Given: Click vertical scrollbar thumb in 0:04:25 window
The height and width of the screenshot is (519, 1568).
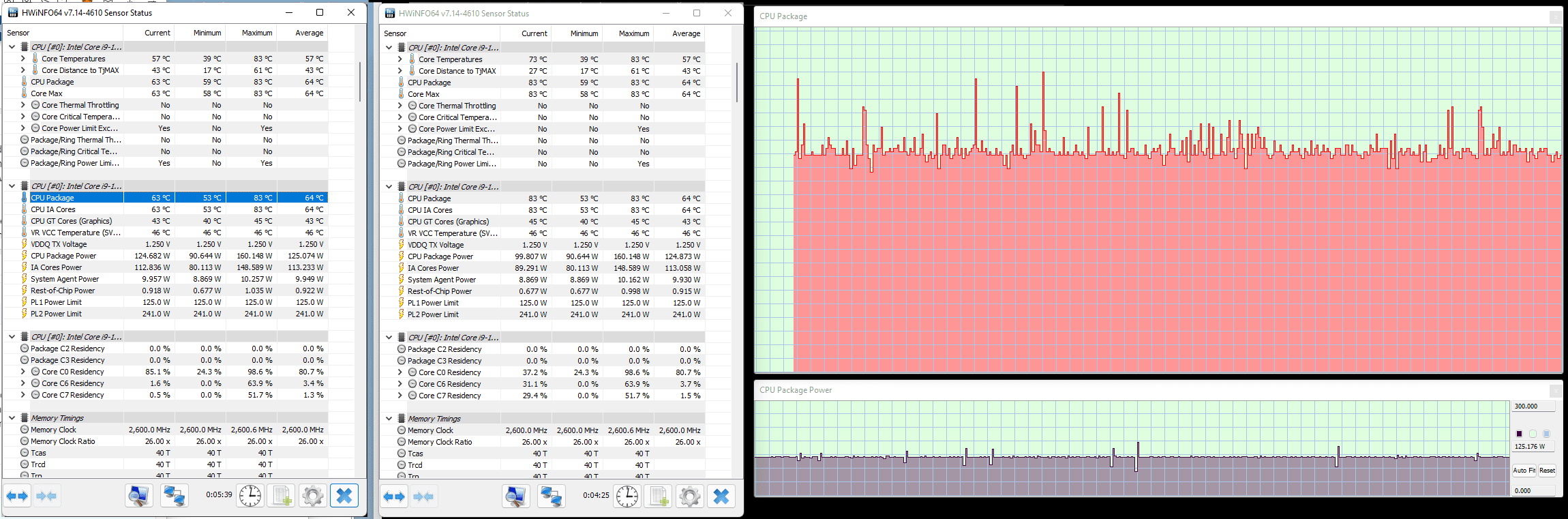Looking at the screenshot, I should tap(737, 83).
